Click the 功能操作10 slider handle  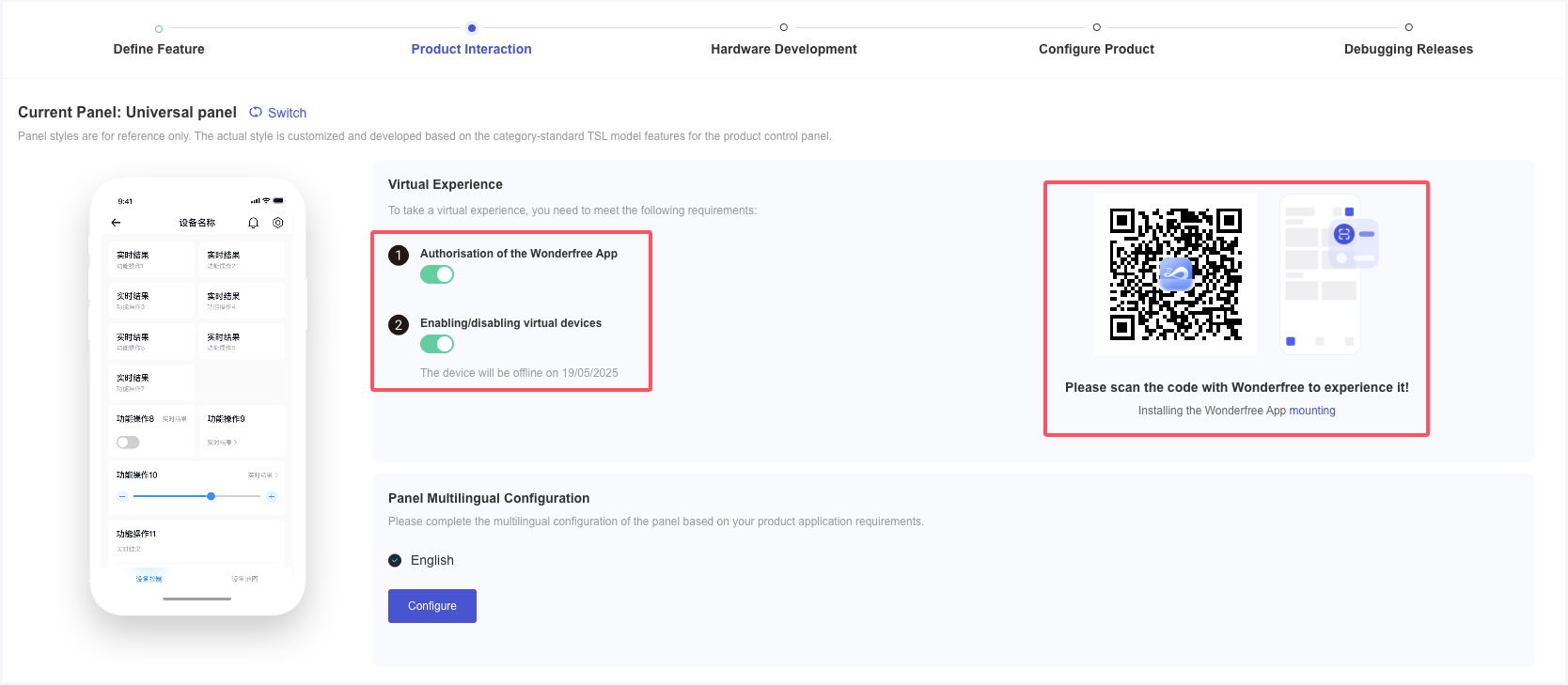[211, 496]
